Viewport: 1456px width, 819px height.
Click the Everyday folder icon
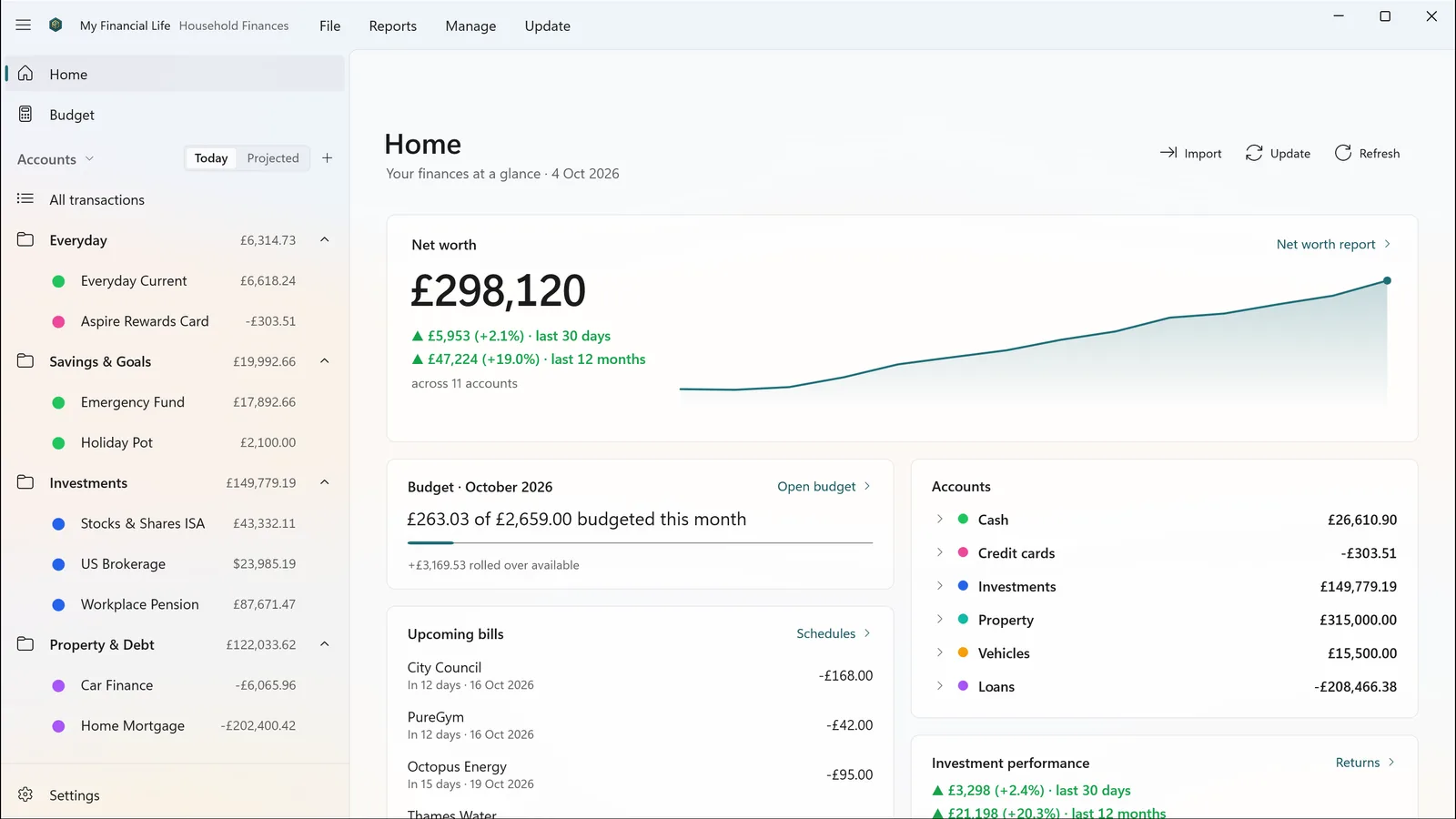tap(25, 240)
